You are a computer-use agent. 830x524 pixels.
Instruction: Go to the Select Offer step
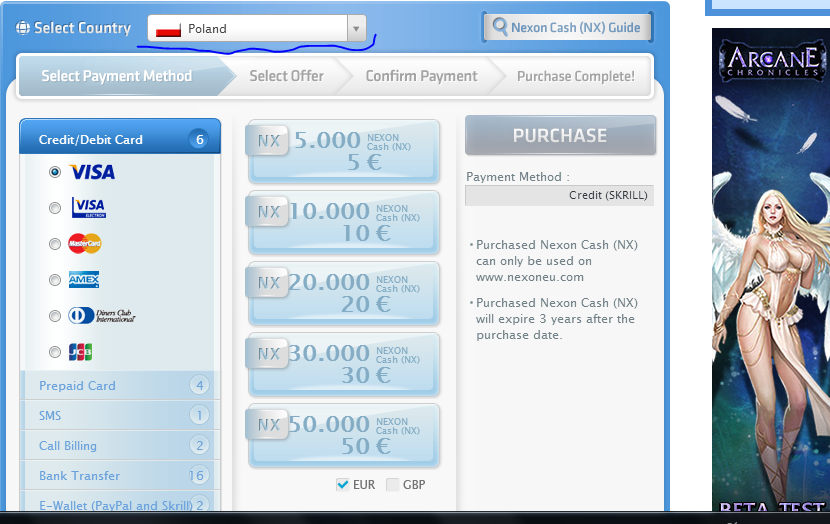(286, 76)
